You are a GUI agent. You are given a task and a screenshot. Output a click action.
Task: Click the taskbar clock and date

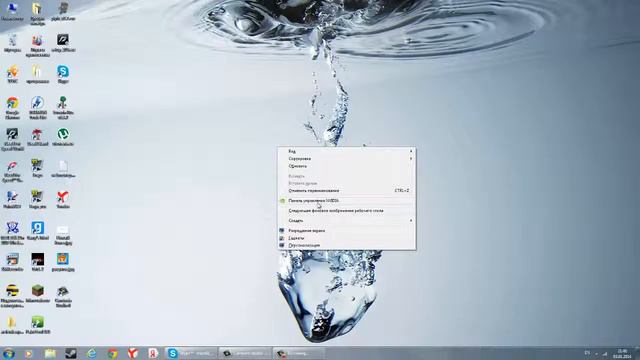622,354
